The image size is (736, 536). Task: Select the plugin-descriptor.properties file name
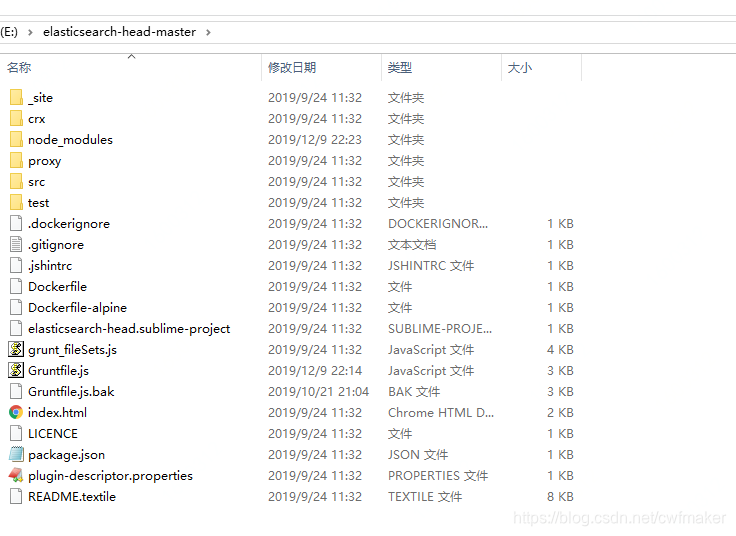pos(110,476)
